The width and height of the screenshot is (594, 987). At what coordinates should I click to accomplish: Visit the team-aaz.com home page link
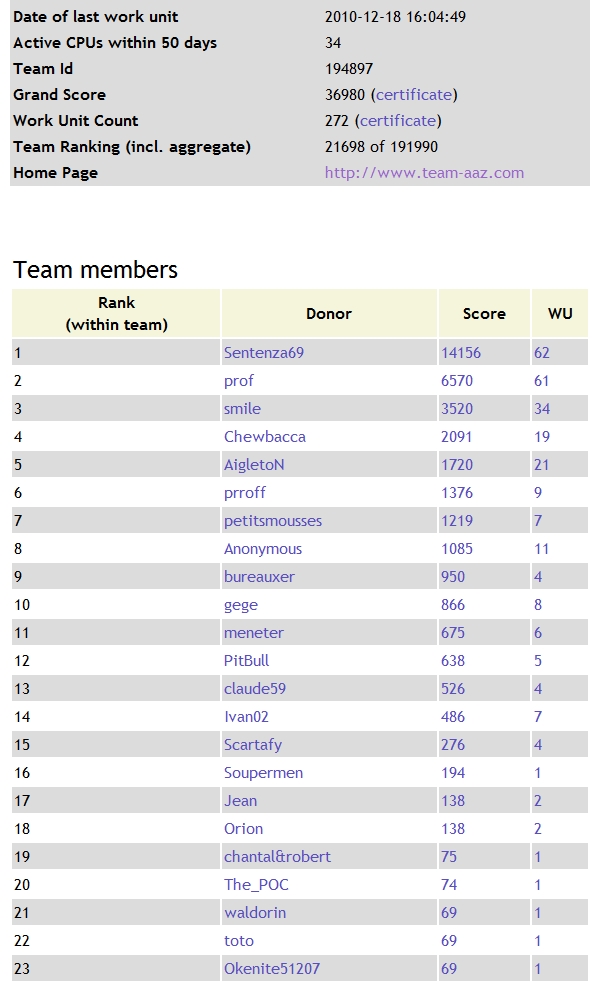[x=424, y=173]
